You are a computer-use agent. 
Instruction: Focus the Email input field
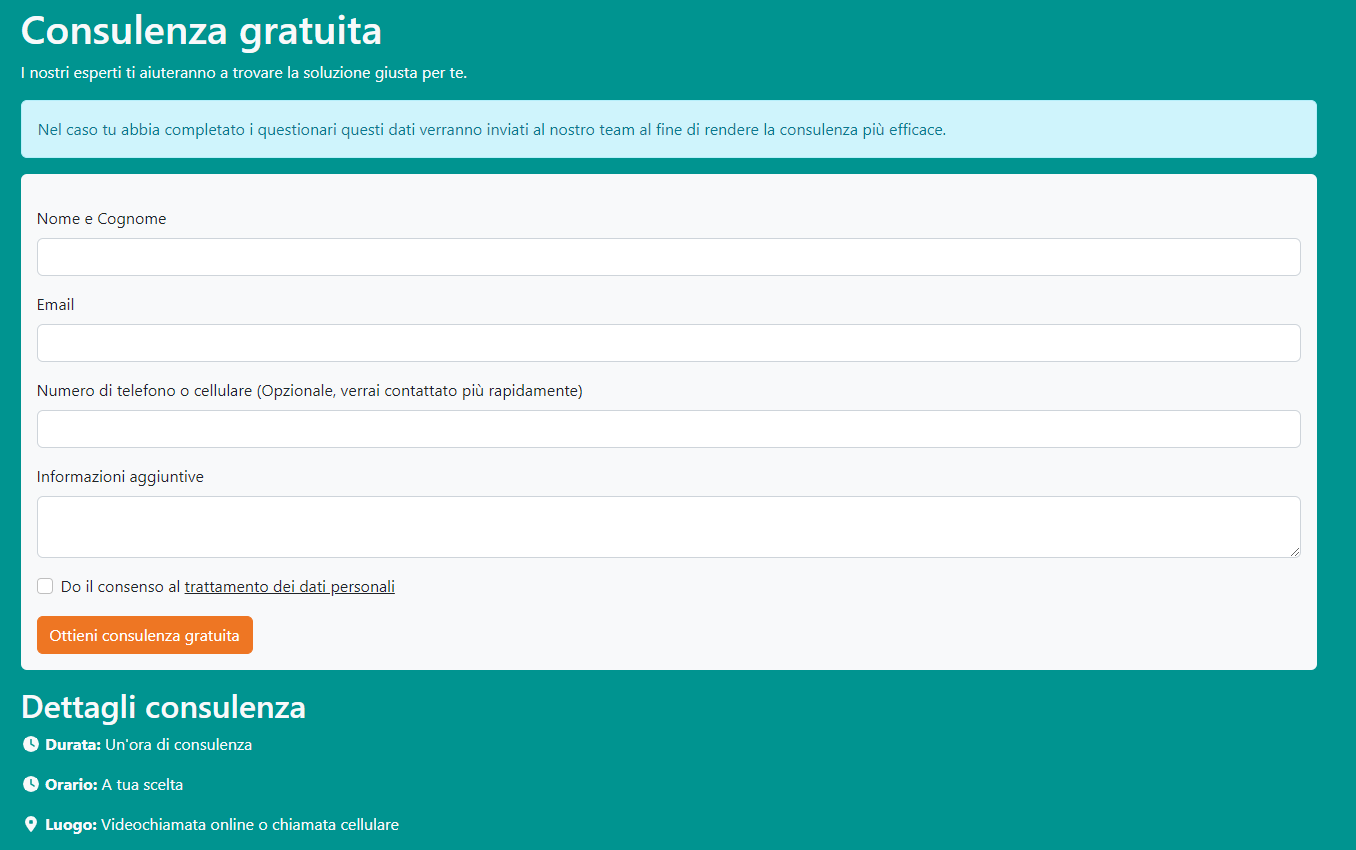pos(668,343)
